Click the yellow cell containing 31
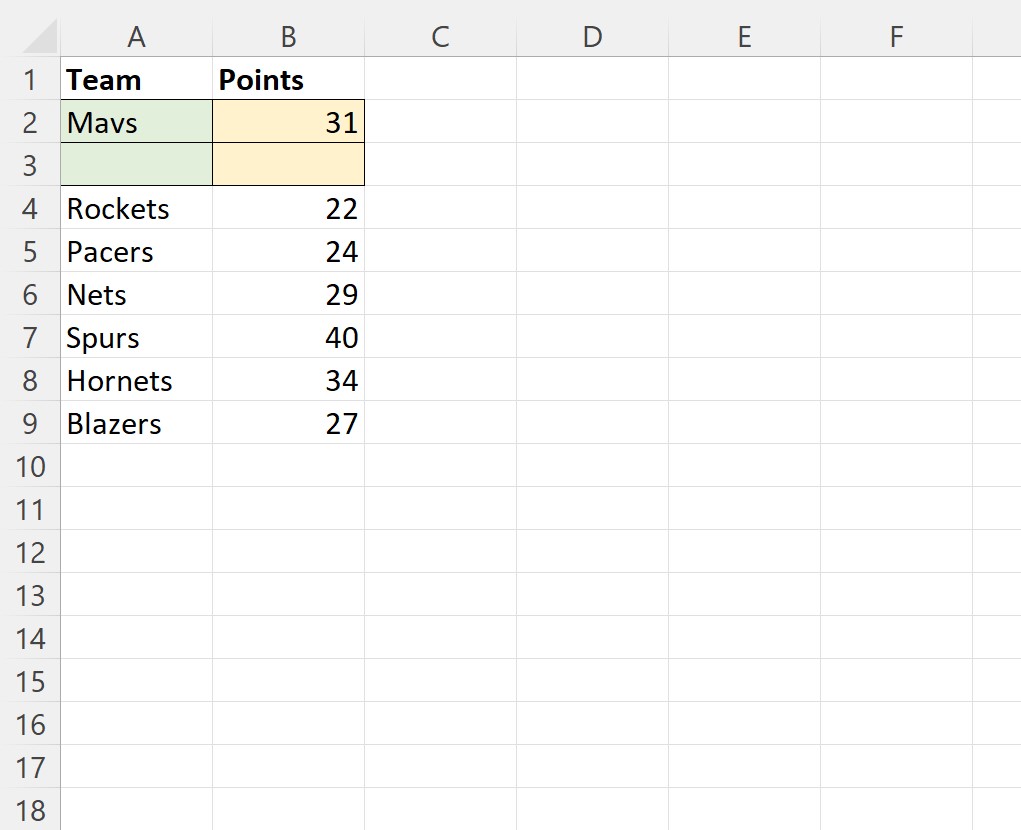1021x830 pixels. click(288, 122)
